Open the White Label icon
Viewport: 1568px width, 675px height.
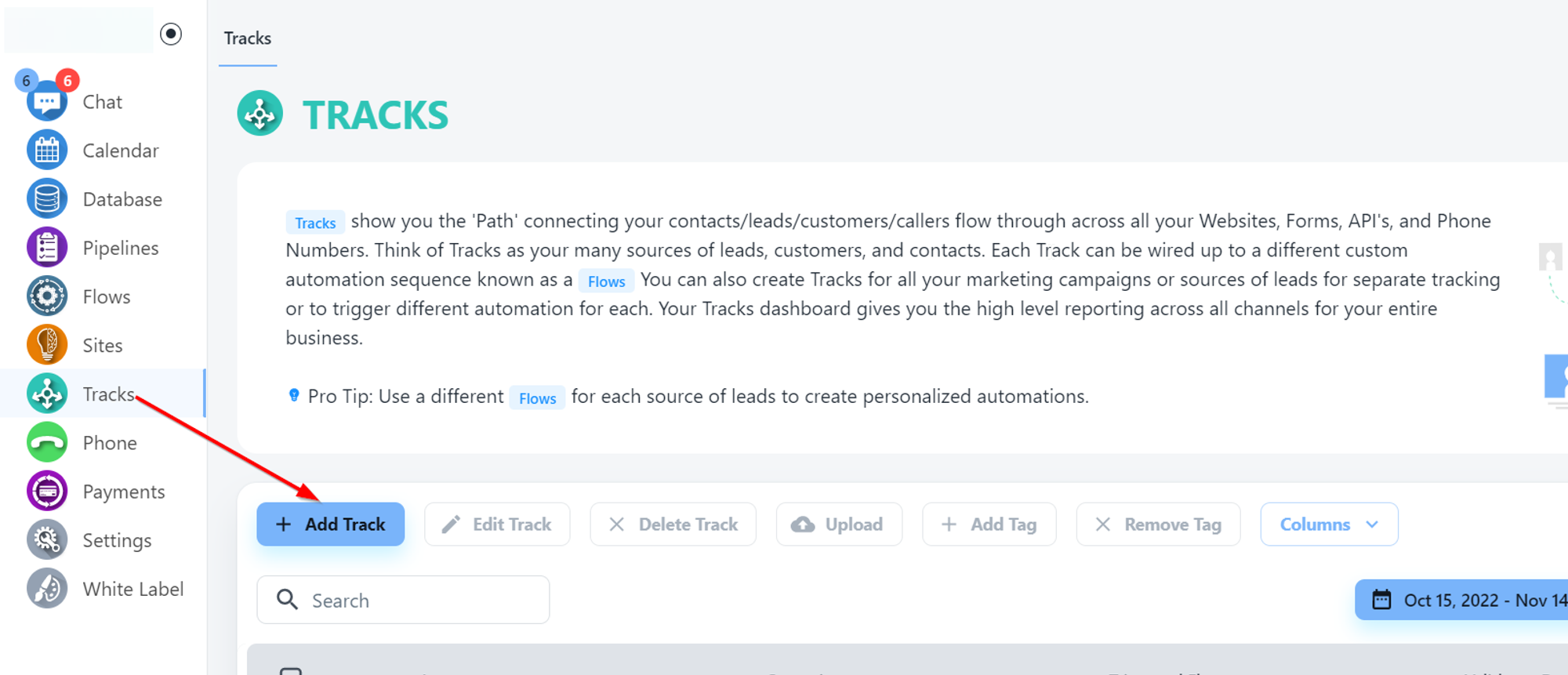pyautogui.click(x=47, y=589)
